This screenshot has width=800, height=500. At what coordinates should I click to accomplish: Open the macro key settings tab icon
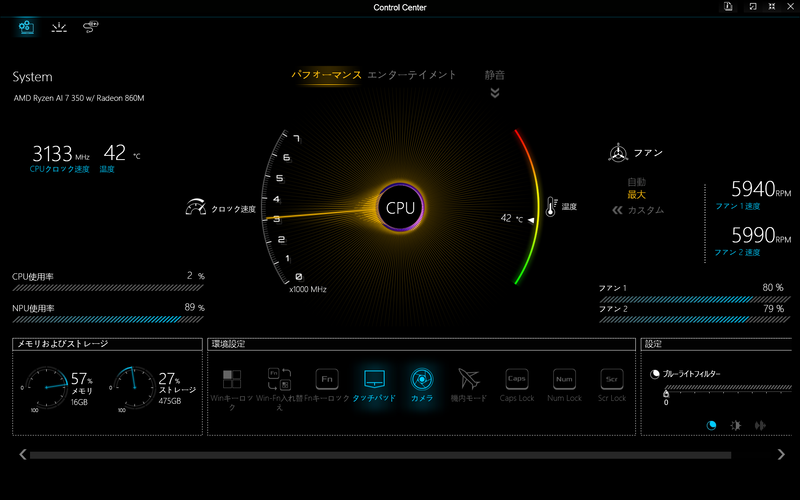coord(90,27)
